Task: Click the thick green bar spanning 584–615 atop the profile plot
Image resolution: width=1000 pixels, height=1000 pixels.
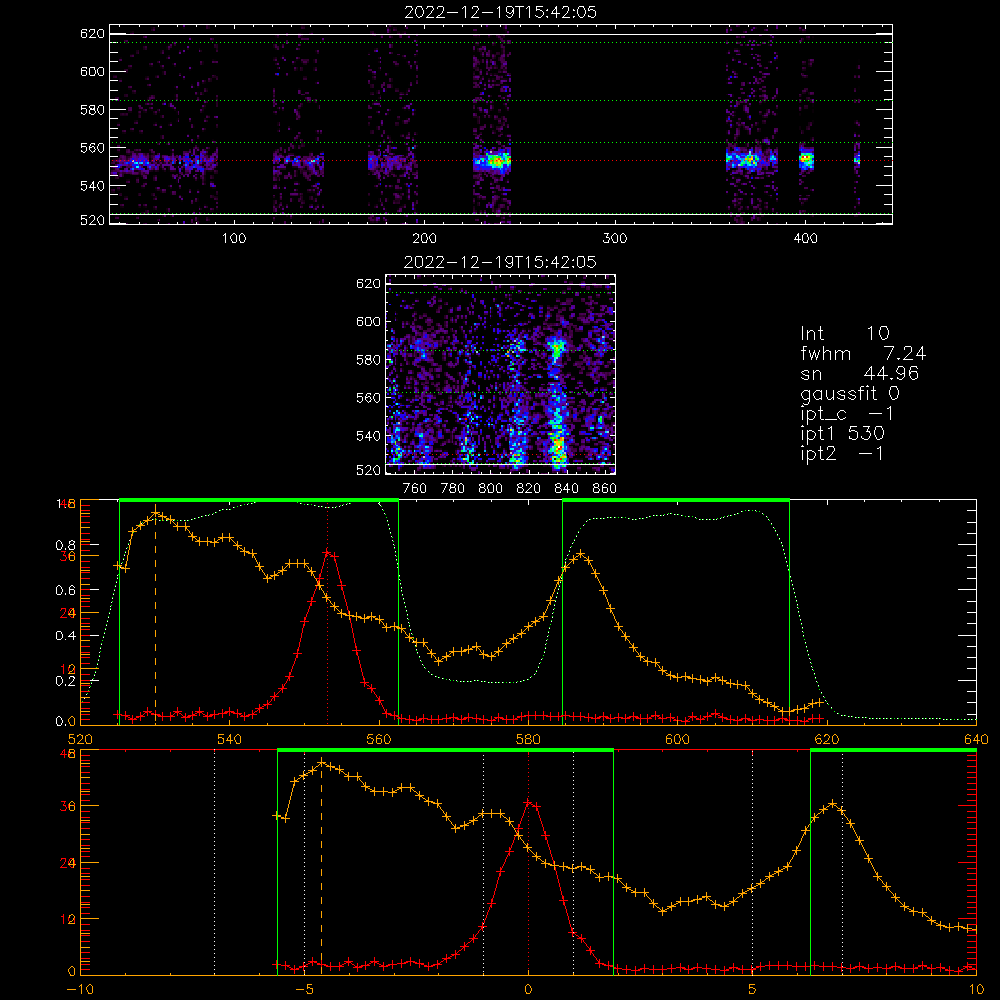Action: tap(676, 500)
